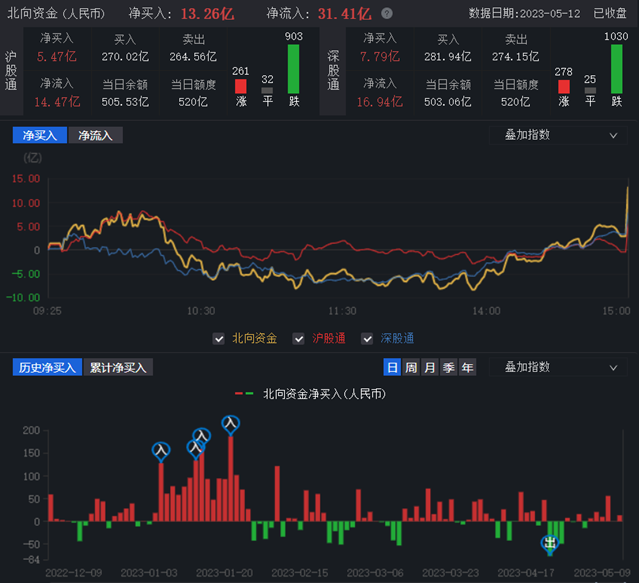The image size is (639, 583).
Task: Click the help icon beside 净流入 31.41亿
Action: coord(387,14)
